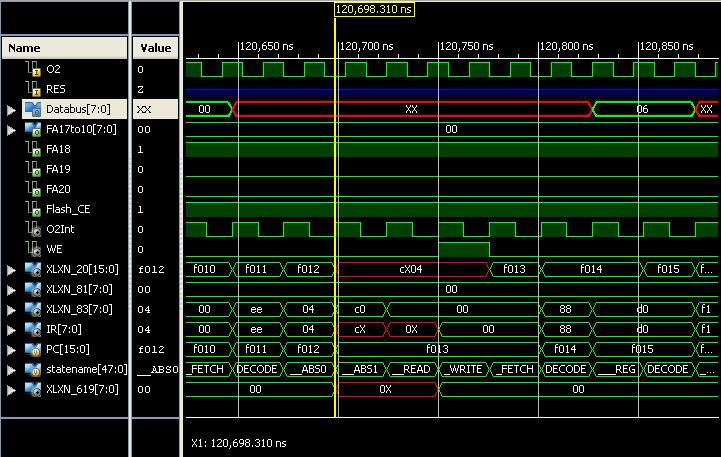Select the XLXN_619[7:0] signal row

pyautogui.click(x=77, y=389)
